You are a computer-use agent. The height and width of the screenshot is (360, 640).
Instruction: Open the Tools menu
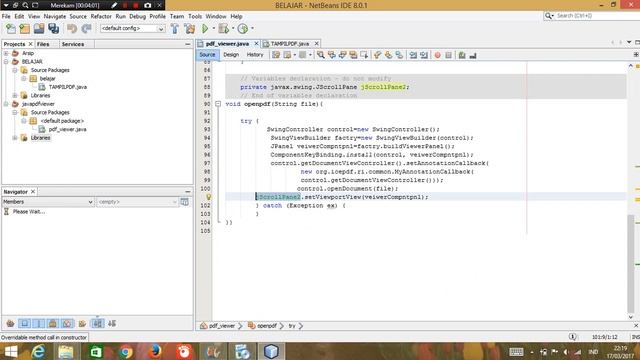[195, 16]
